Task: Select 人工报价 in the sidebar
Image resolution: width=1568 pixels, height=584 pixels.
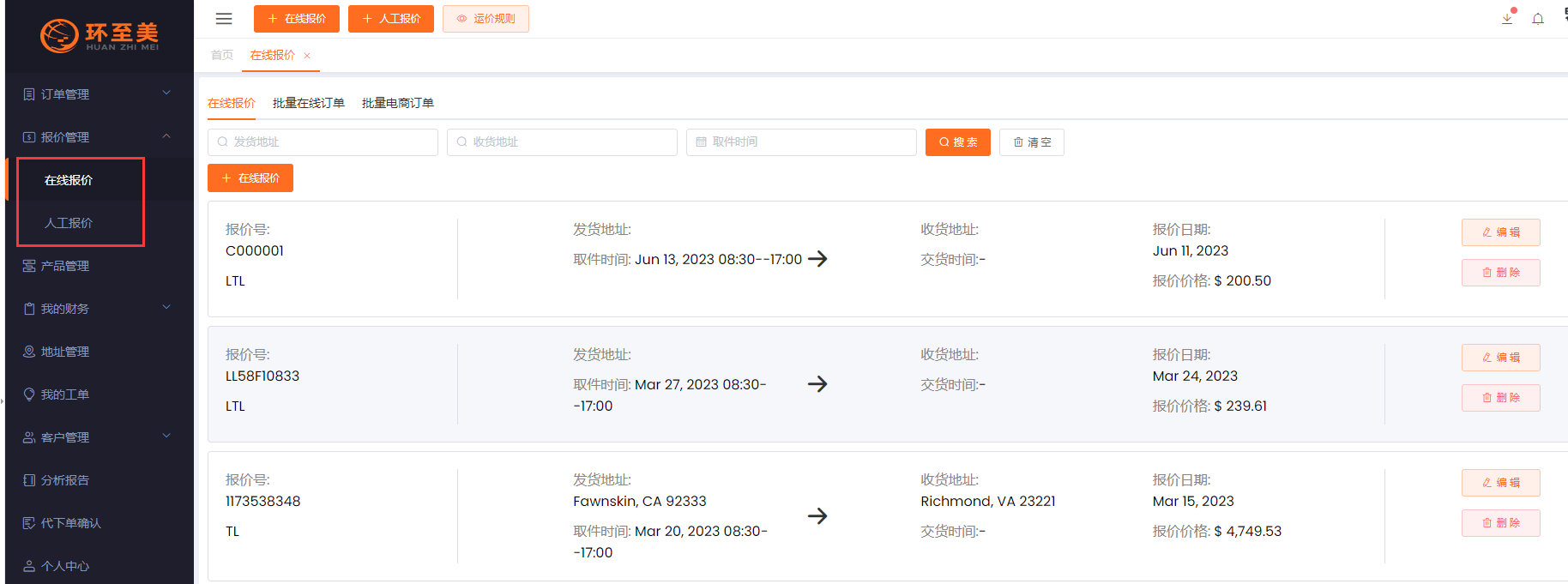Action: pos(69,223)
